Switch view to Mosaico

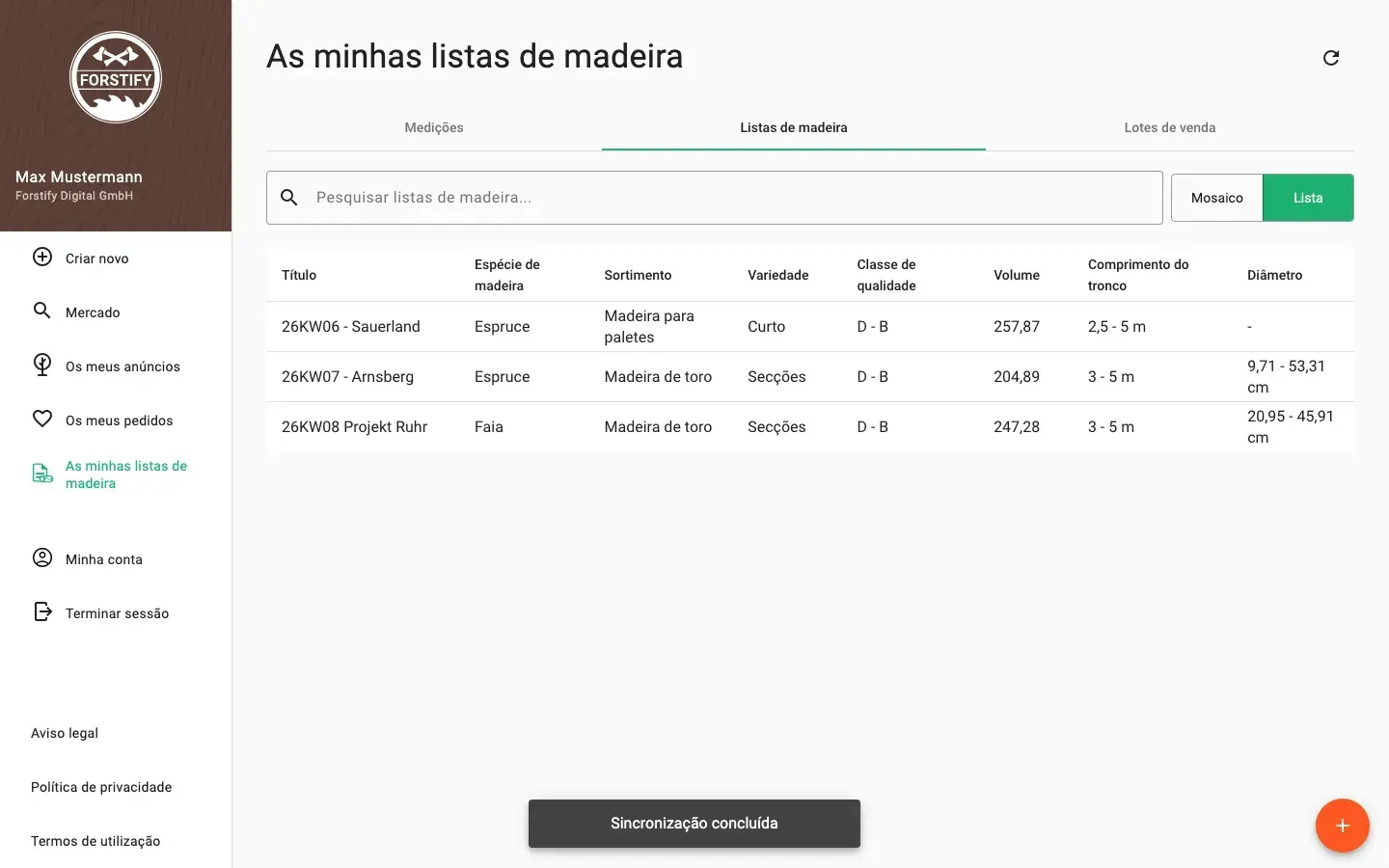pos(1217,198)
